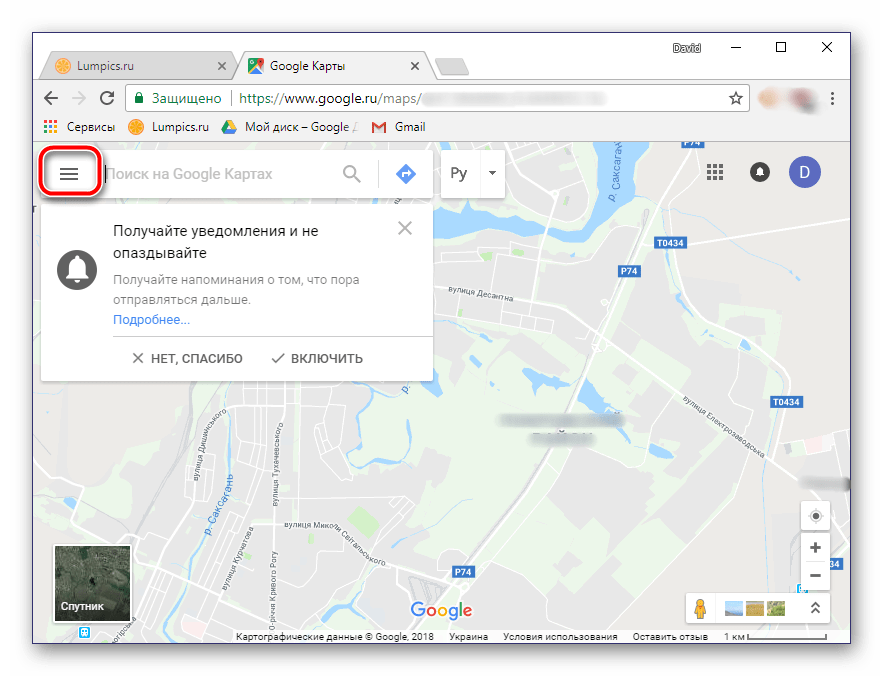Image resolution: width=883 pixels, height=676 pixels.
Task: Zoom out on the map
Action: point(816,575)
